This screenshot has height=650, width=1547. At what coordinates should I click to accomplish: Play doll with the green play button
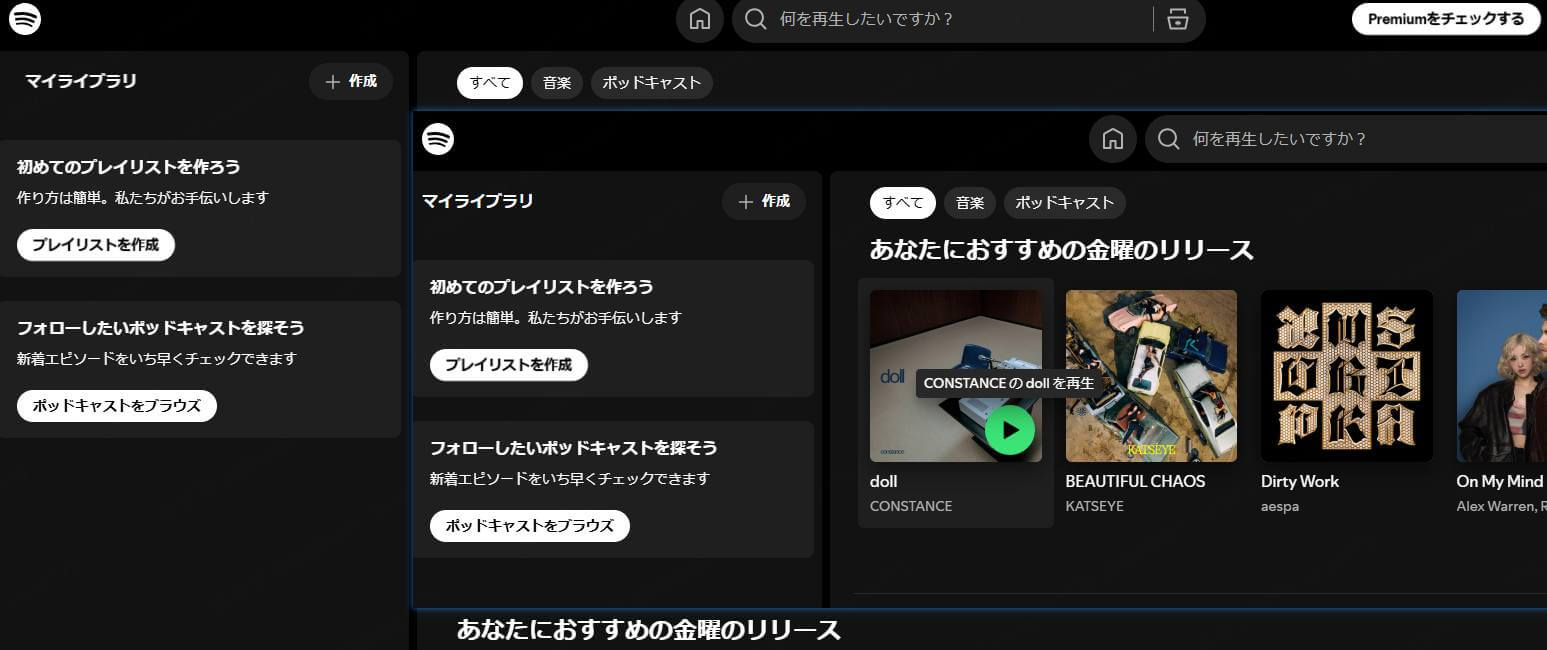click(x=1010, y=430)
